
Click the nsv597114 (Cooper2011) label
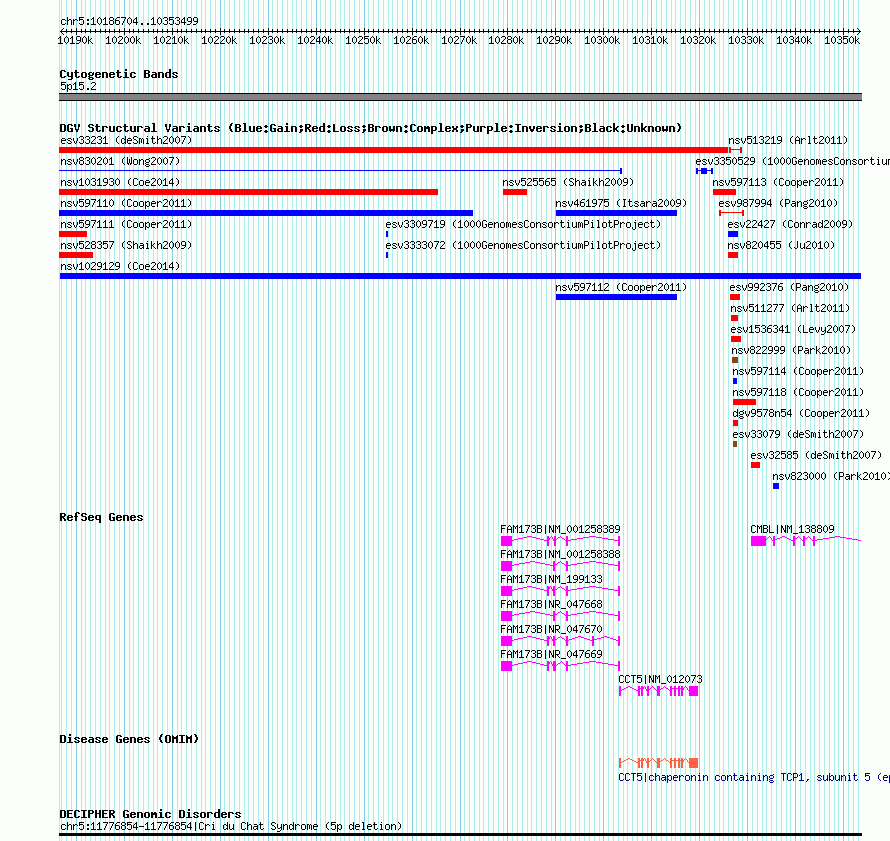798,371
